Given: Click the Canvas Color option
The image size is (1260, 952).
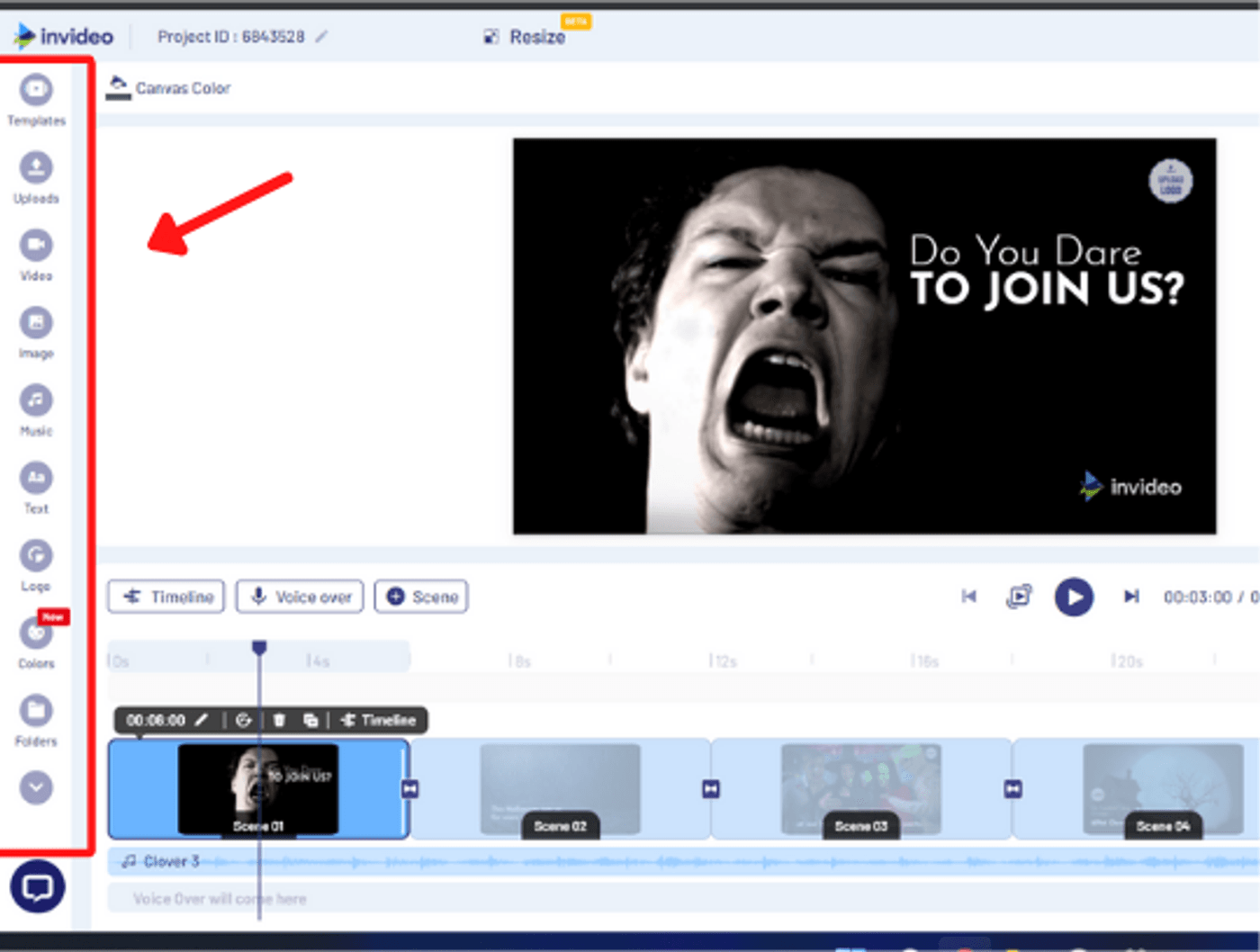Looking at the screenshot, I should 169,88.
